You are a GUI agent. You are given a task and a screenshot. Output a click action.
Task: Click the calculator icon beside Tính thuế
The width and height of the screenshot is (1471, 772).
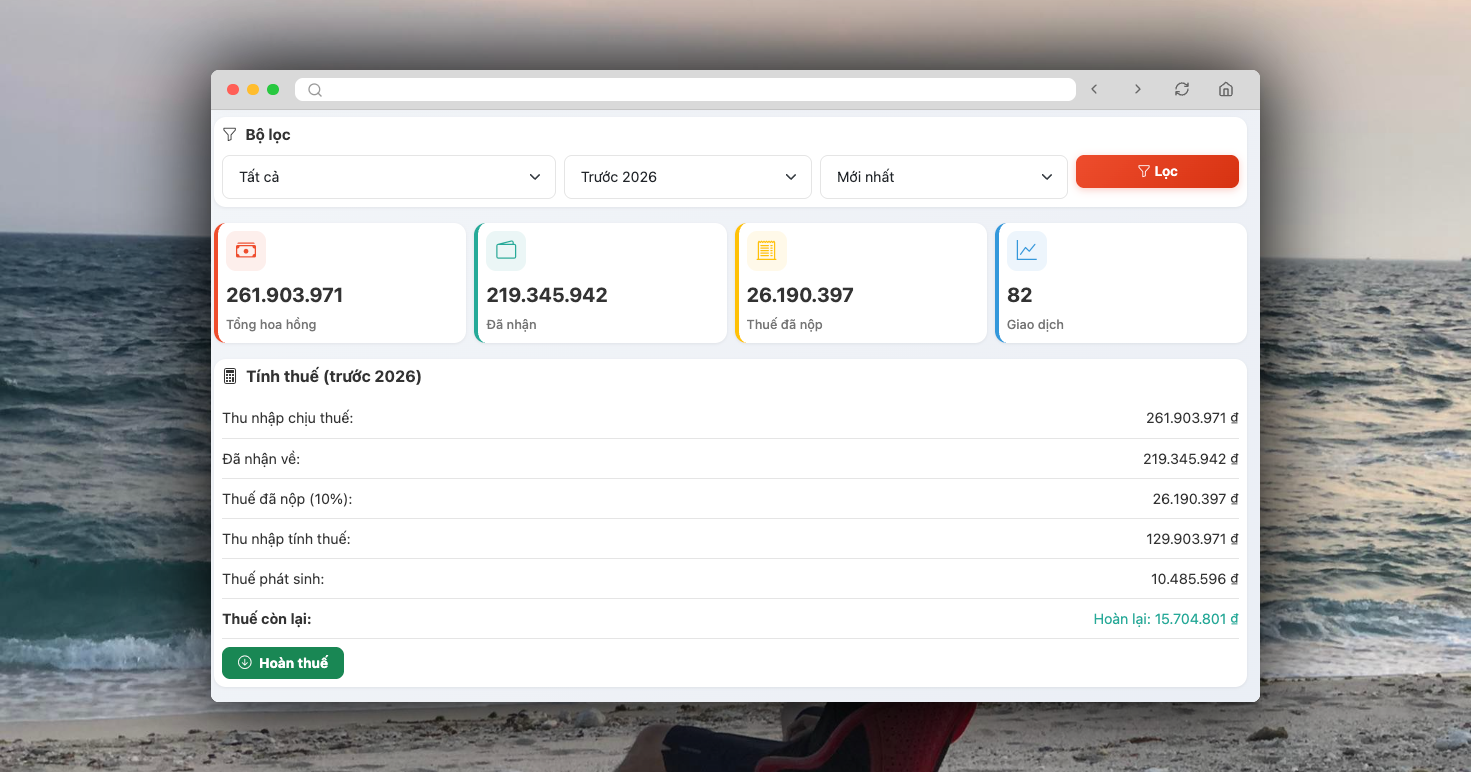pyautogui.click(x=230, y=377)
